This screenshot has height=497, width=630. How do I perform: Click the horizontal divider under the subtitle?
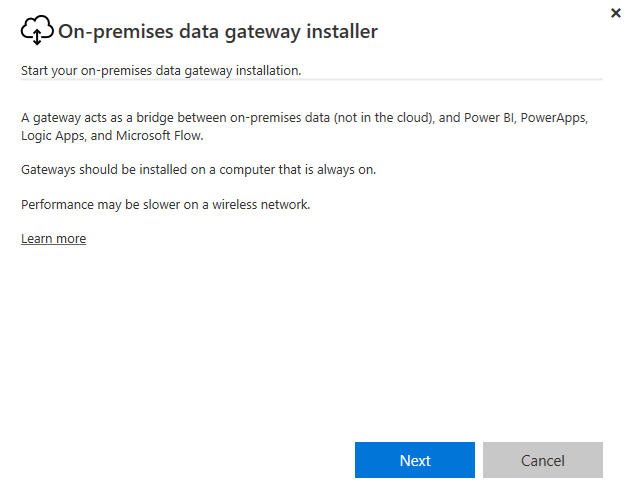click(312, 80)
